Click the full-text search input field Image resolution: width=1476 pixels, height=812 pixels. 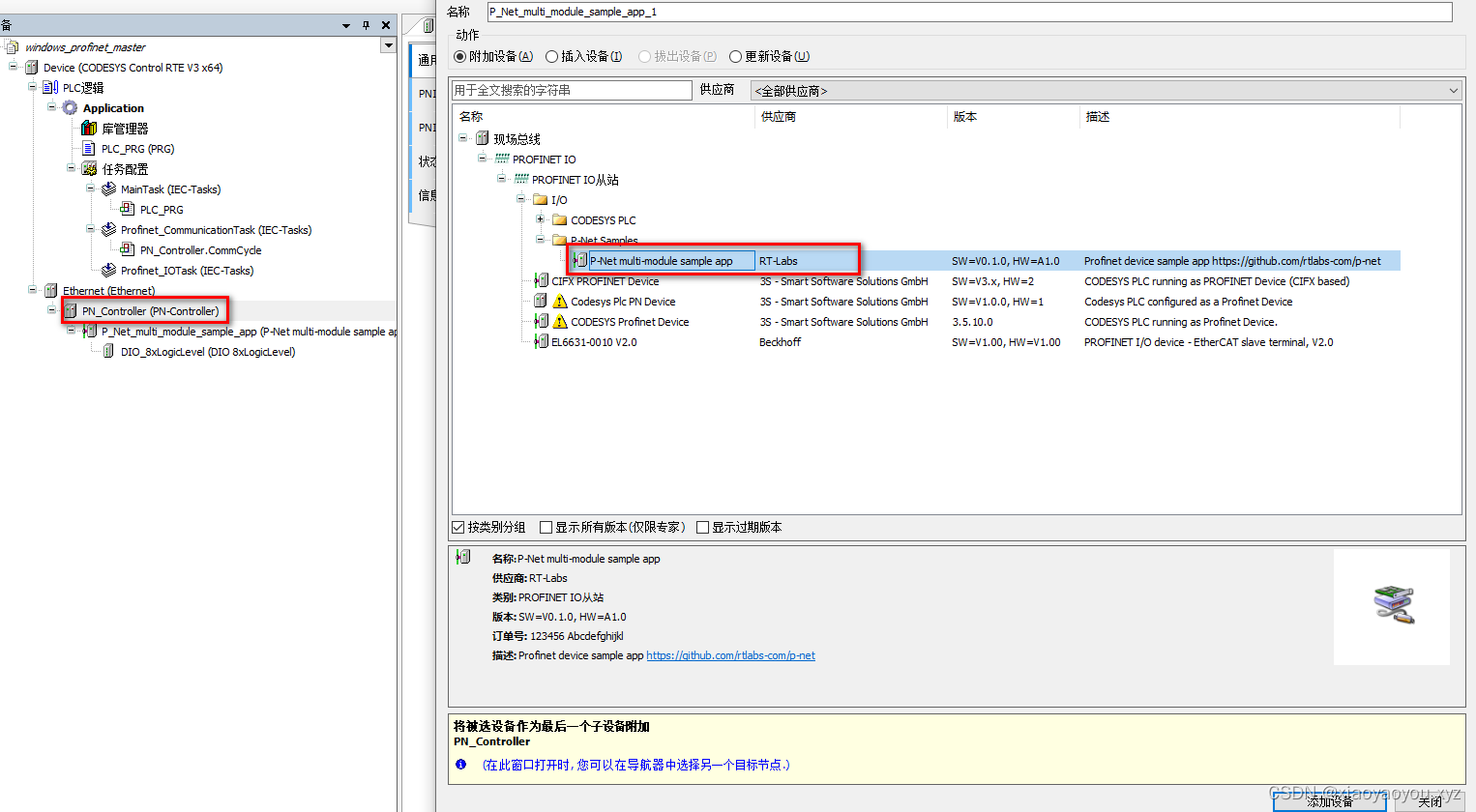point(572,91)
